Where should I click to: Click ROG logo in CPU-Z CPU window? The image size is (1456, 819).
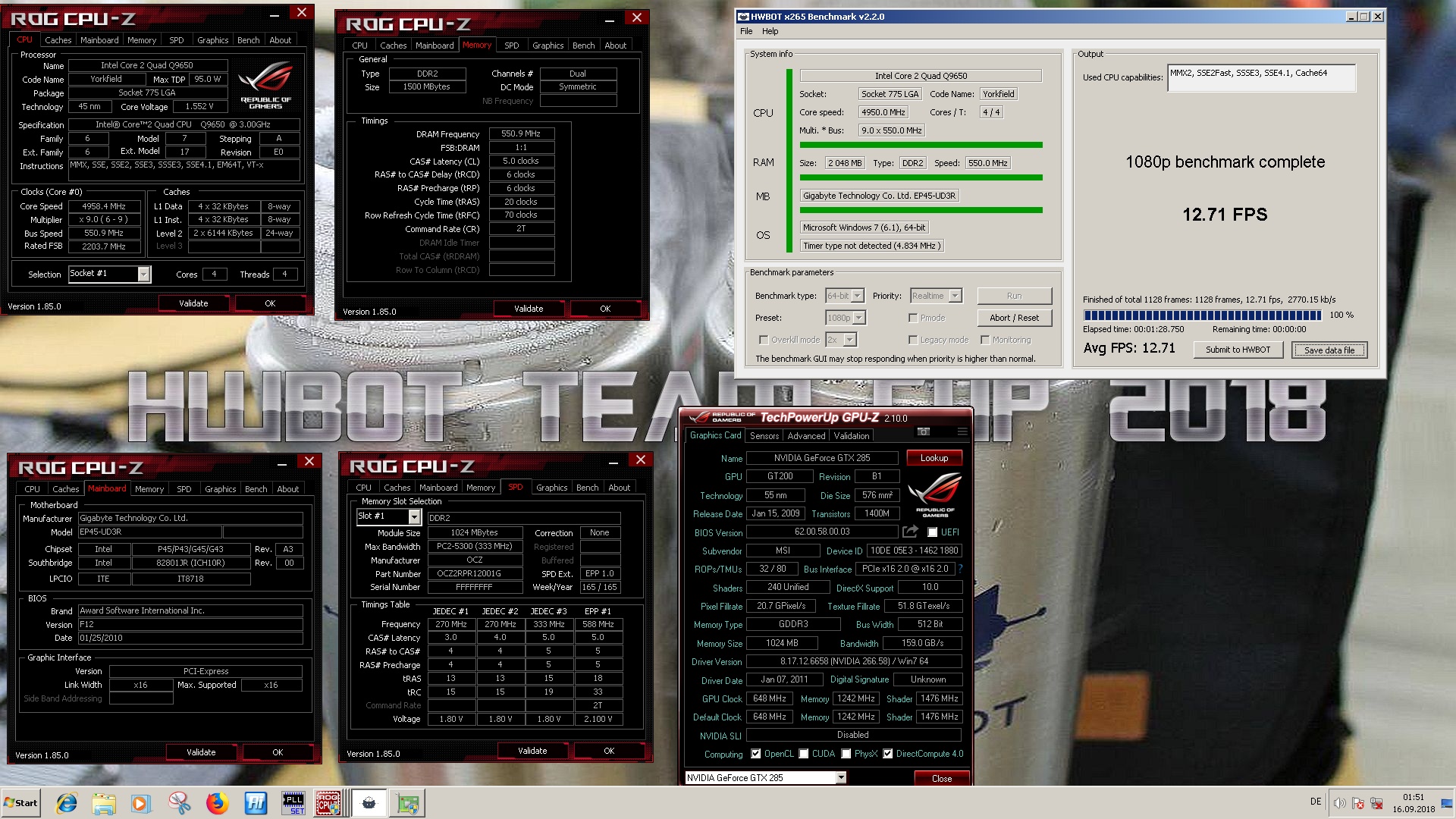coord(265,85)
